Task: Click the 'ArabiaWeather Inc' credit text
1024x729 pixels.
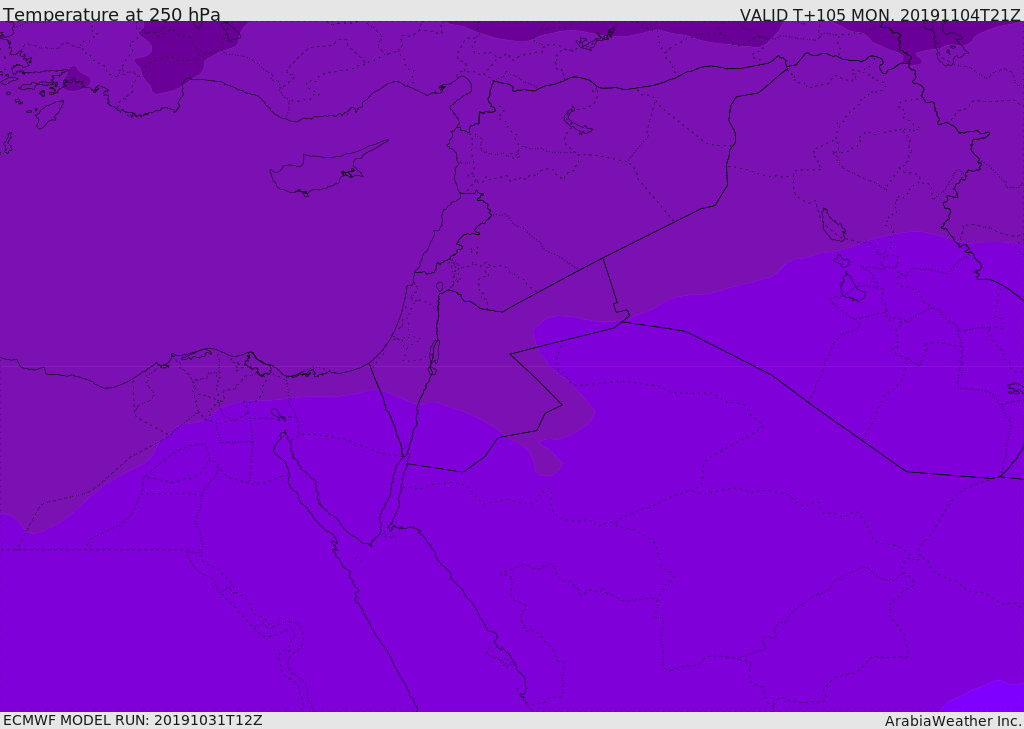Action: [953, 721]
